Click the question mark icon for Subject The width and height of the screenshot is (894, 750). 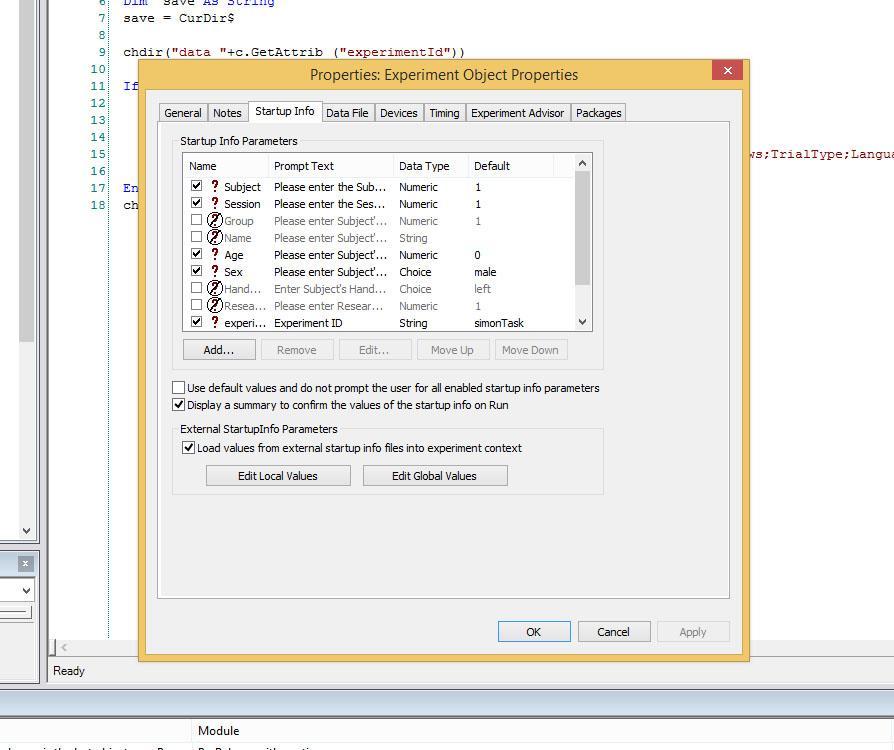tap(215, 186)
